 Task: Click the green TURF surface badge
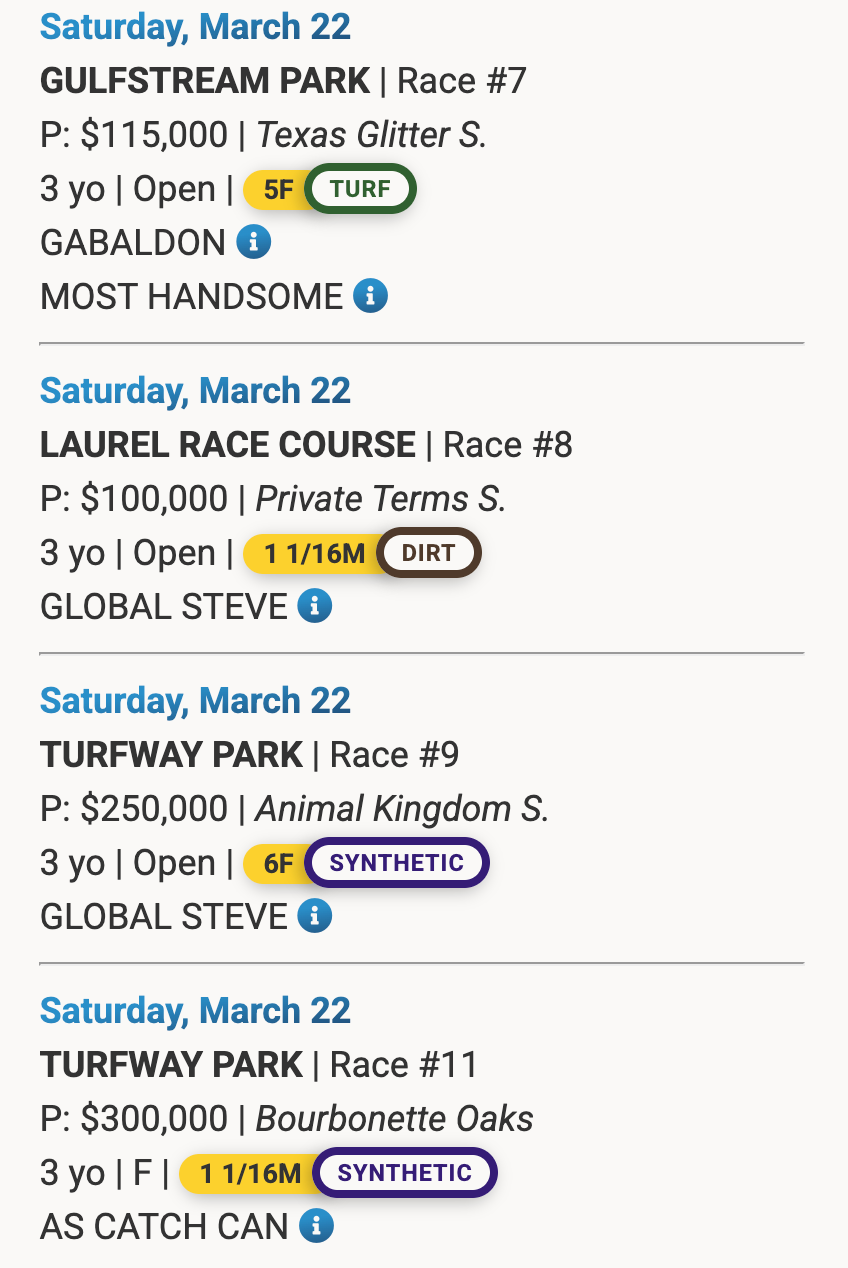360,189
